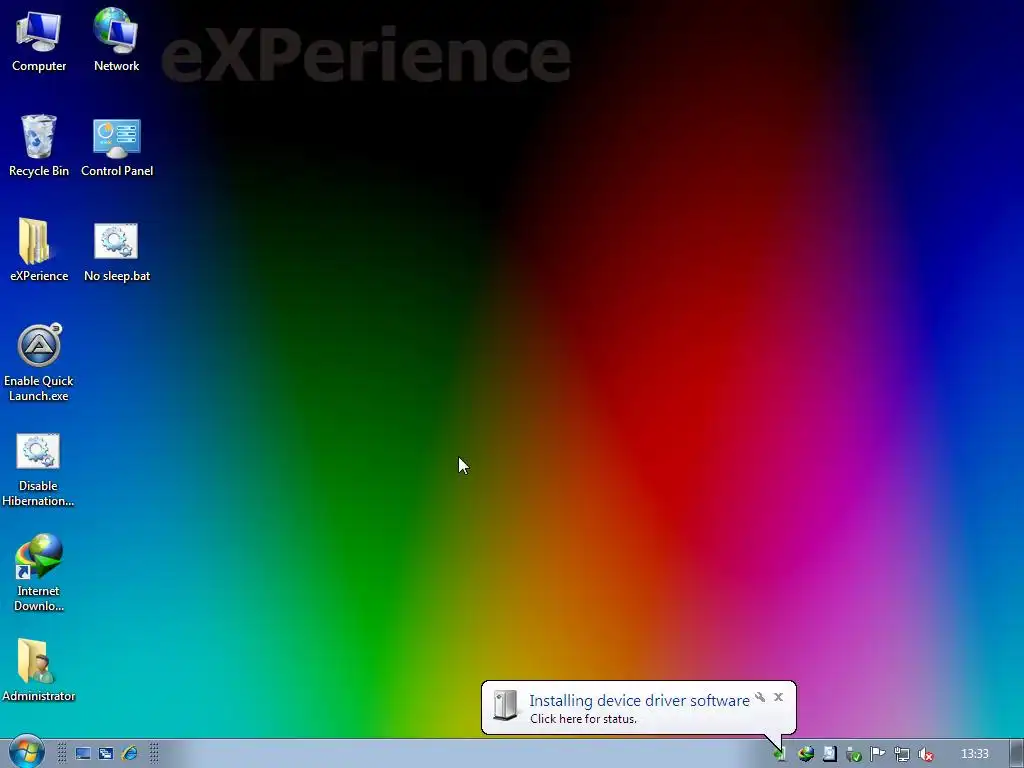Open Safely Remove Hardware tray icon

pyautogui.click(x=854, y=754)
